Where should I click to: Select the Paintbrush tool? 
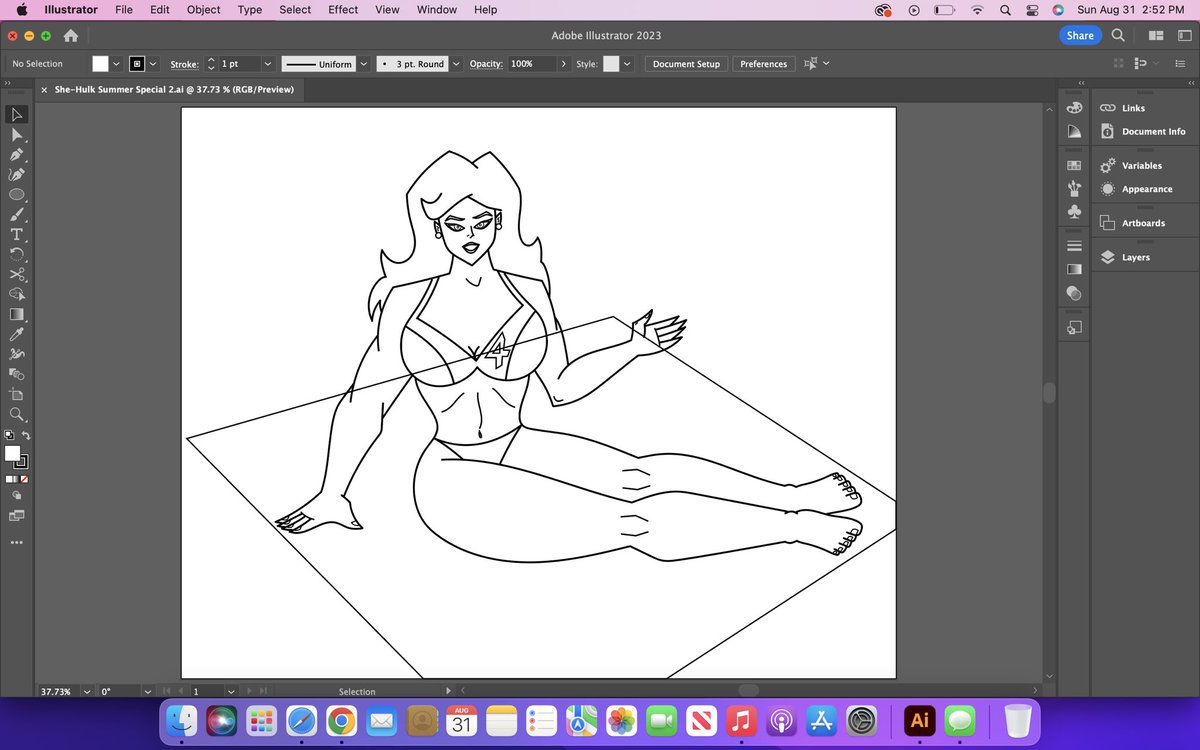(16, 215)
